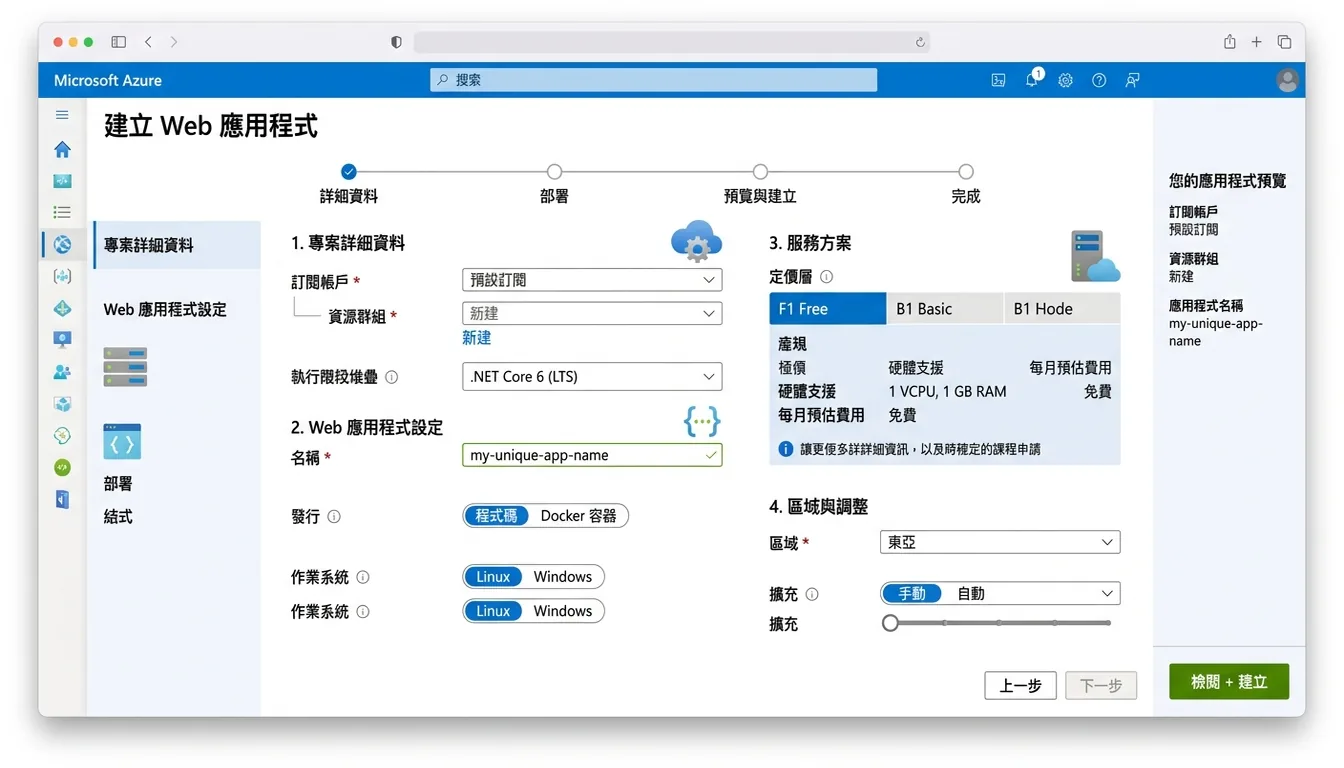The width and height of the screenshot is (1344, 768).
Task: Click info icon next to 定價層
Action: (x=826, y=276)
